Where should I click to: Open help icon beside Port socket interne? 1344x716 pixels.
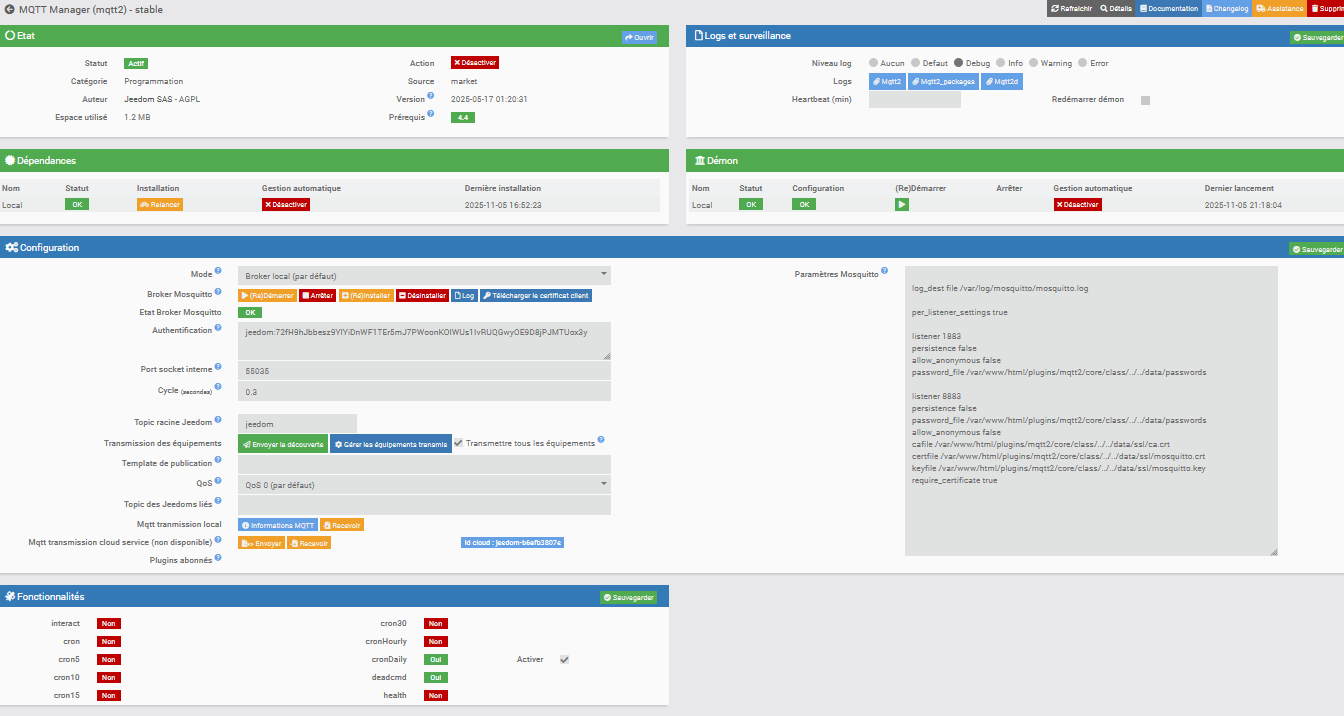[218, 367]
